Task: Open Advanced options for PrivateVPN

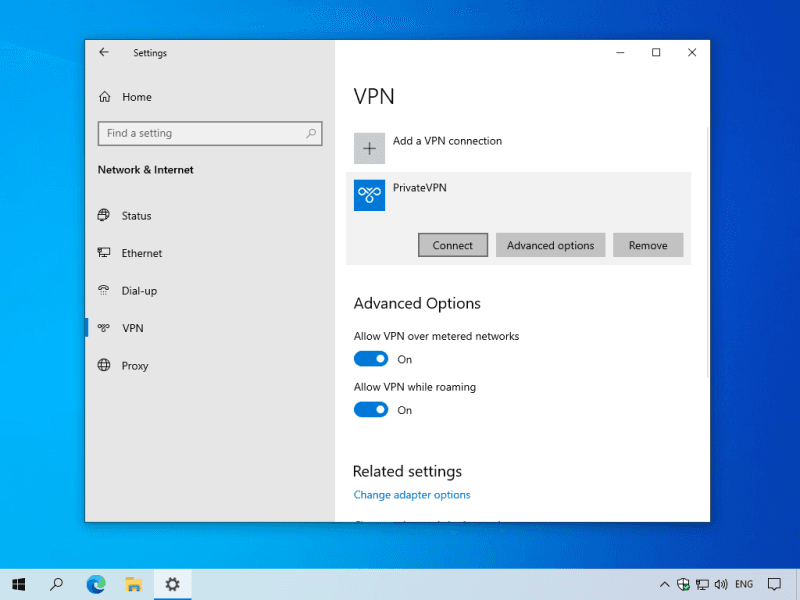Action: point(550,245)
